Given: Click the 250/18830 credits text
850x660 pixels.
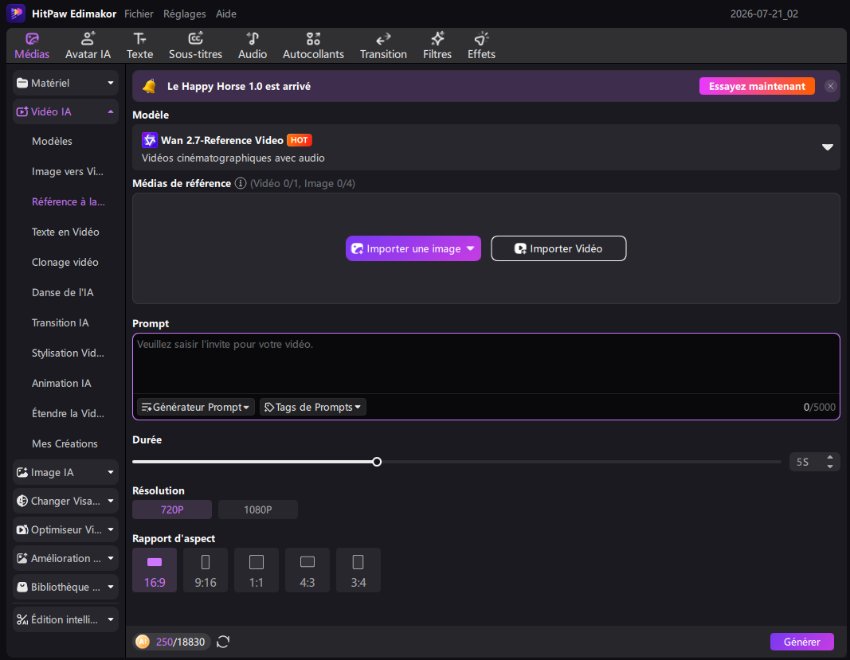Looking at the screenshot, I should click(180, 643).
